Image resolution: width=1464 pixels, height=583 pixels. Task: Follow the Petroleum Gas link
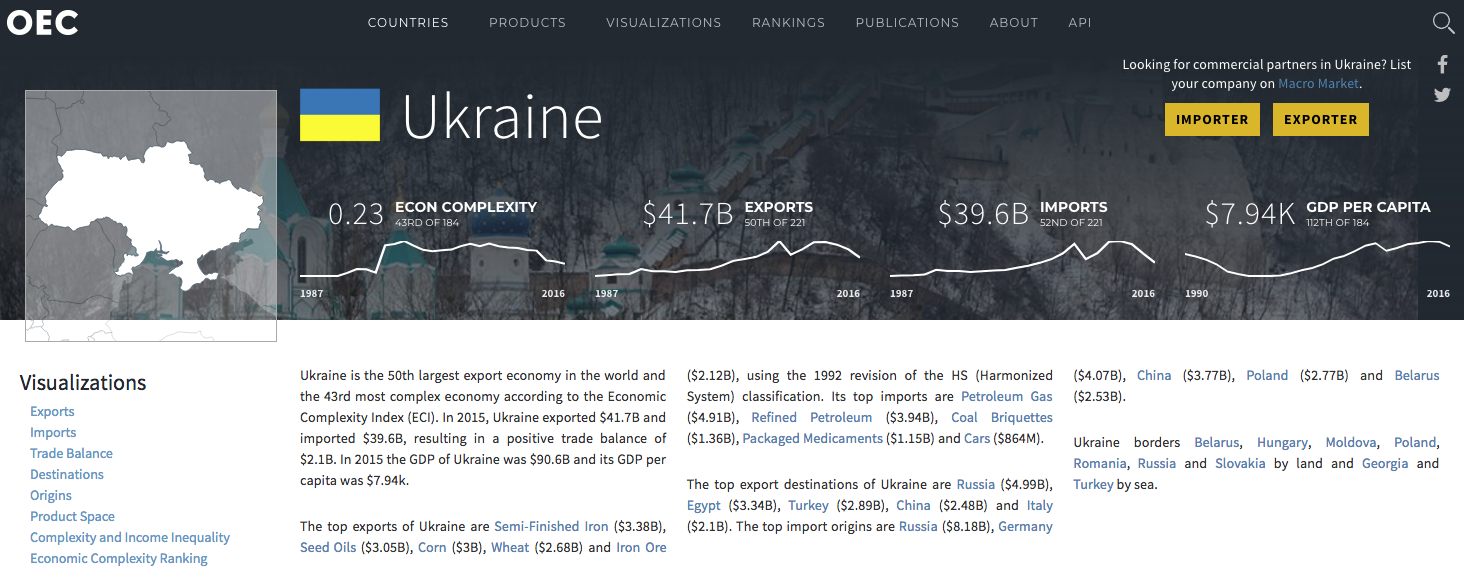[1007, 396]
